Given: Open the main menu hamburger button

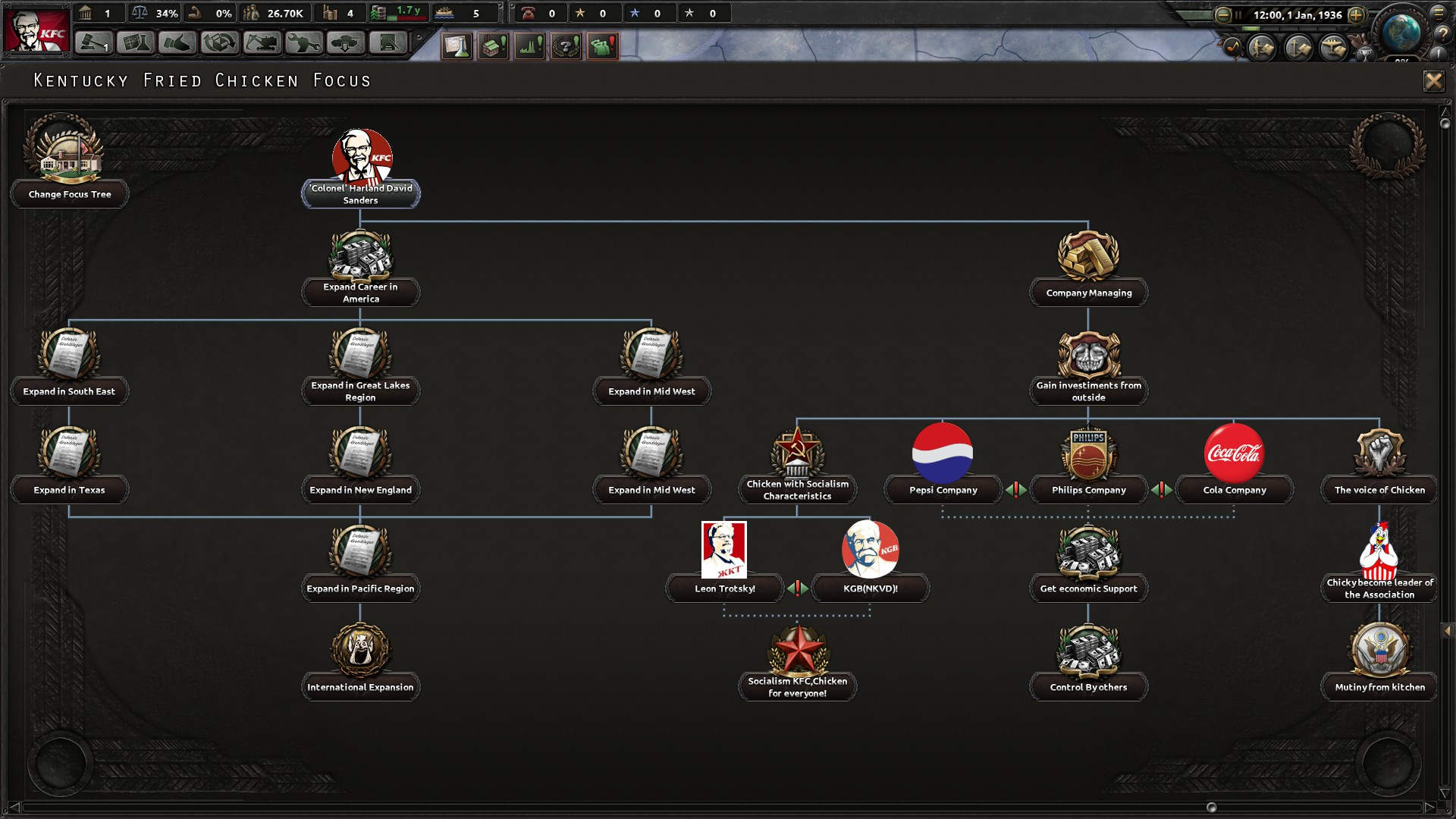Looking at the screenshot, I should (x=1439, y=12).
